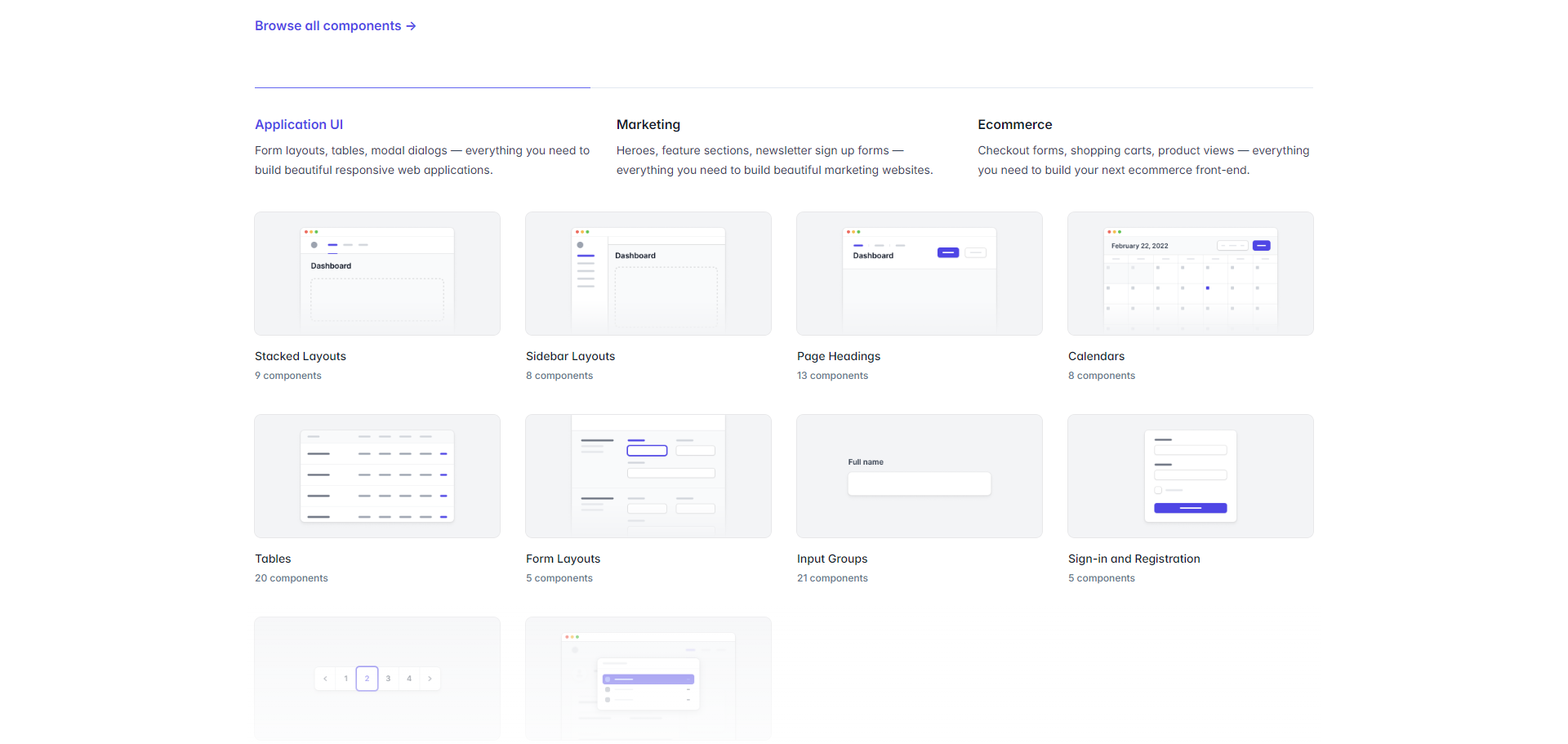Click the Stacked Layouts title

301,356
